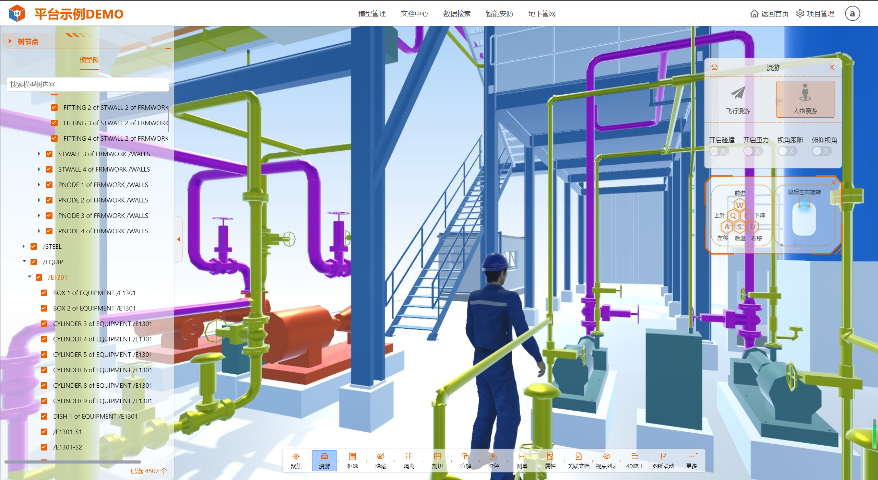The height and width of the screenshot is (480, 878).
Task: Close the 漫游 roaming settings panel
Action: (832, 67)
